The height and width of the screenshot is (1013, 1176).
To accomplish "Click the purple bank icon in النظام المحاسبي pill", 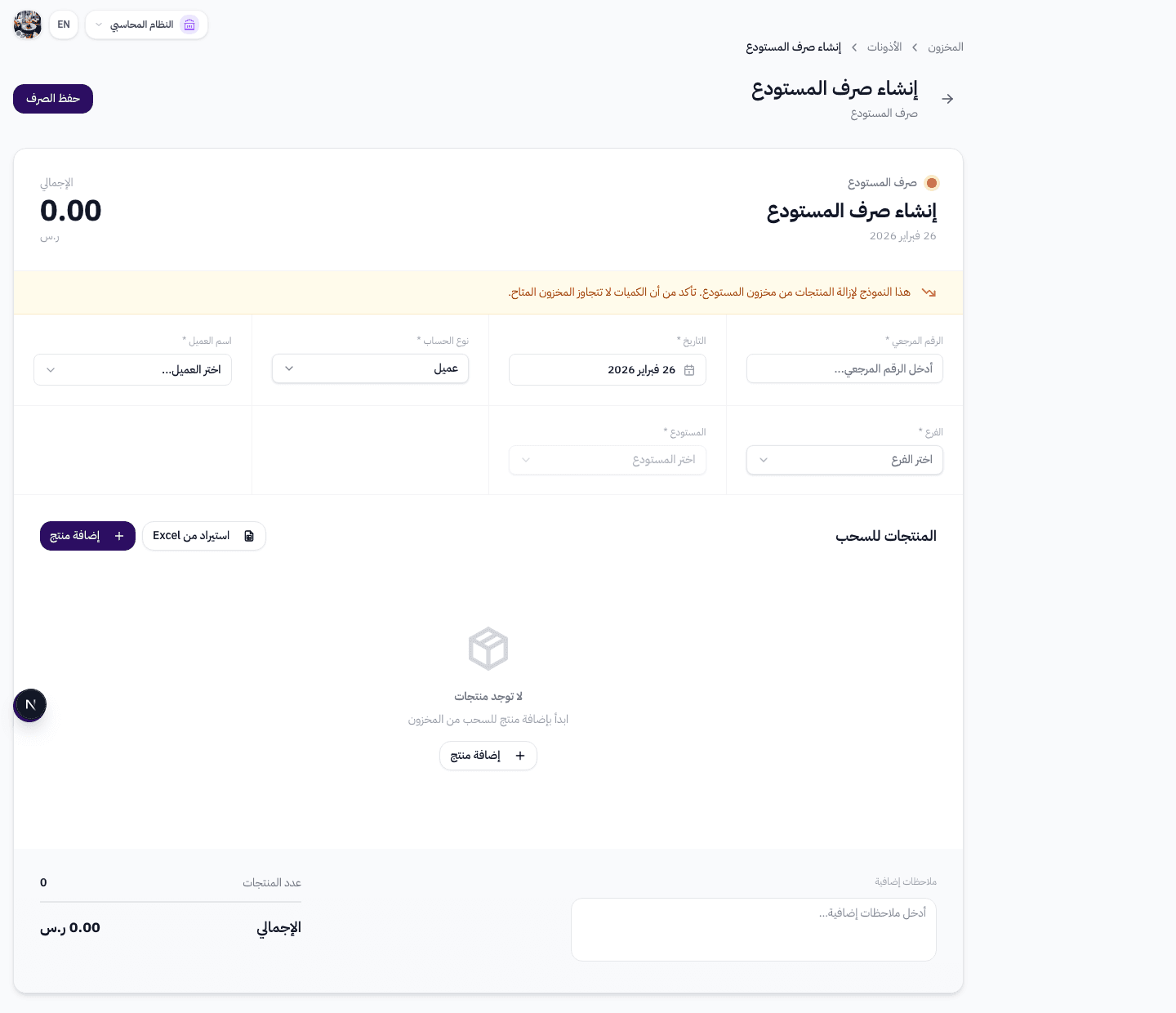I will pyautogui.click(x=189, y=25).
